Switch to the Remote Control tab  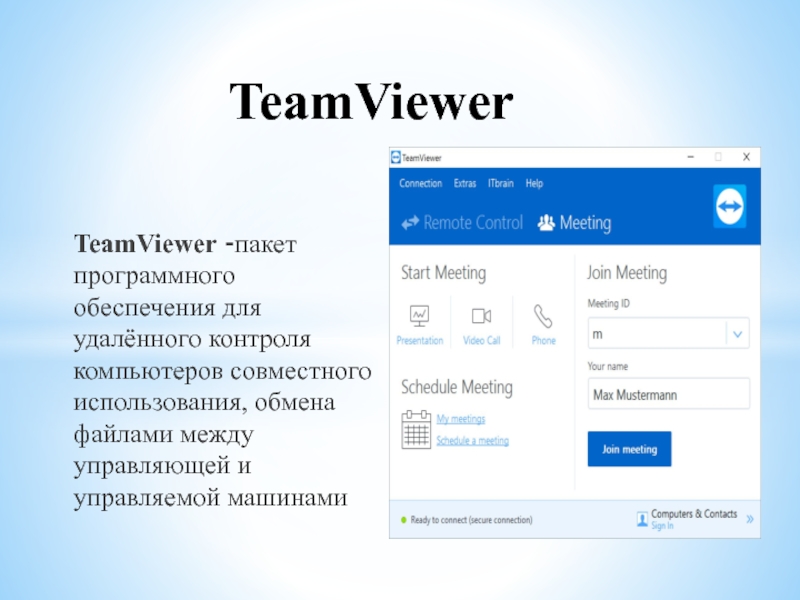click(462, 223)
